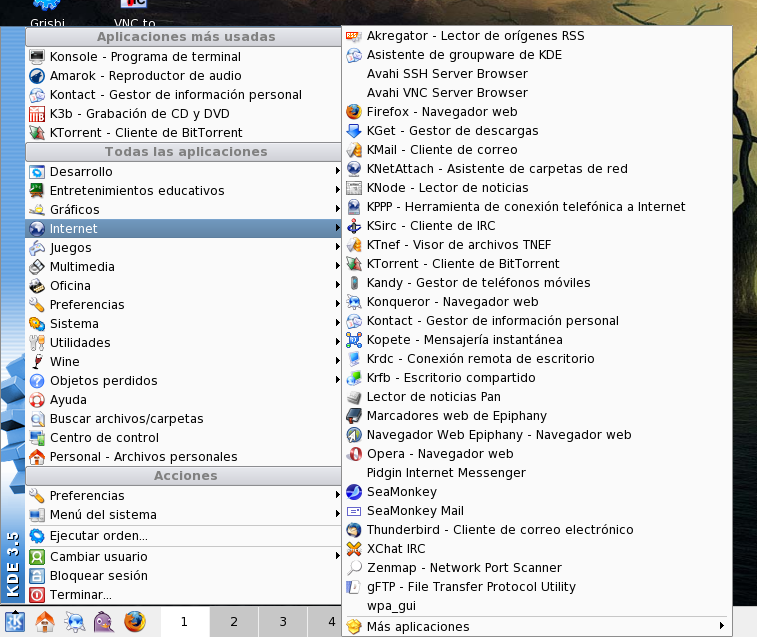Click the Kopete instant messaging icon

click(354, 340)
